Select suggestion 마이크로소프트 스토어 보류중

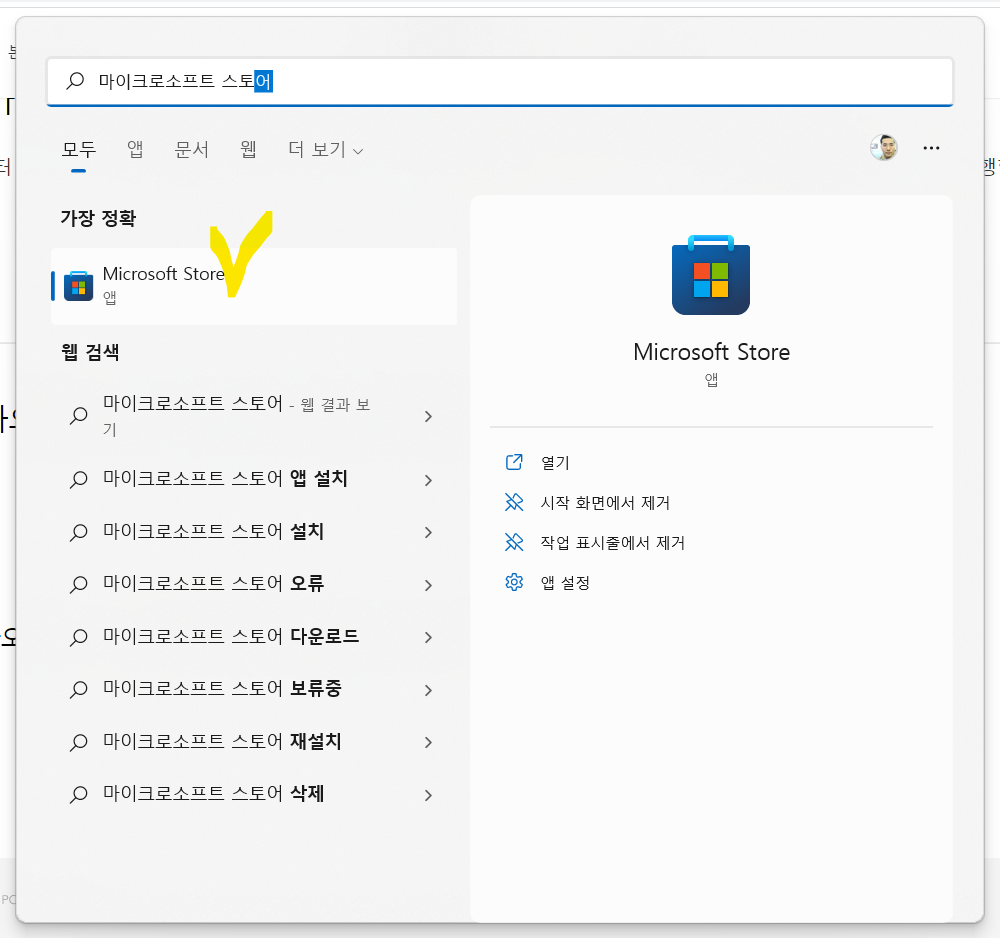pos(254,689)
